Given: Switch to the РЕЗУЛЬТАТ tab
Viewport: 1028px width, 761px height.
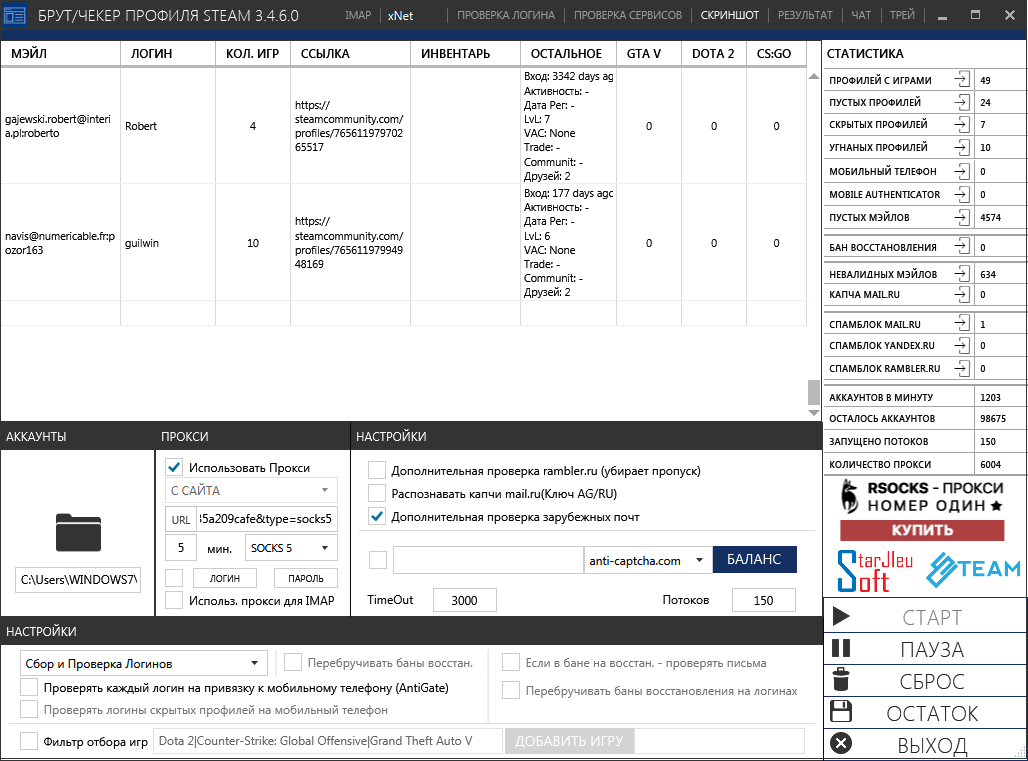Looking at the screenshot, I should click(x=805, y=15).
